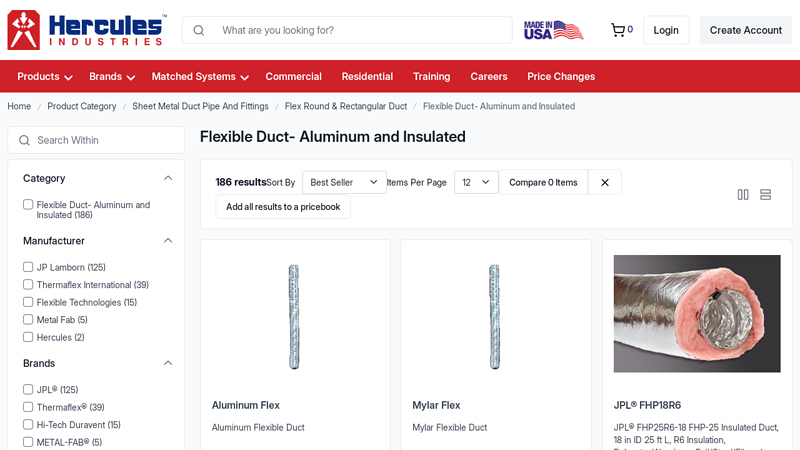Open the Training nav item
800x450 pixels.
[432, 77]
